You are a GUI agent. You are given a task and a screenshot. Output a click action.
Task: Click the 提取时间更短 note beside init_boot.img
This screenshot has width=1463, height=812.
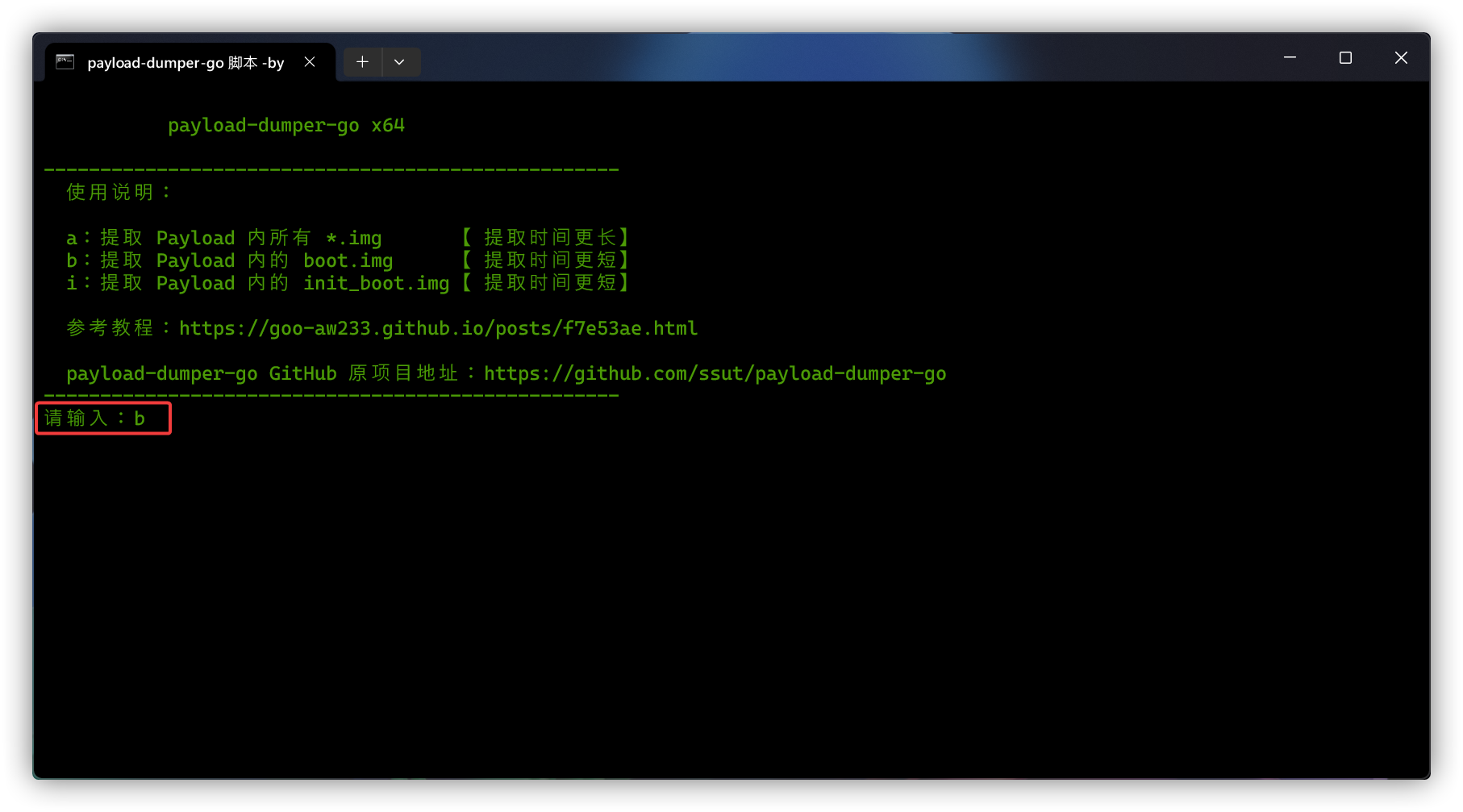[x=550, y=283]
